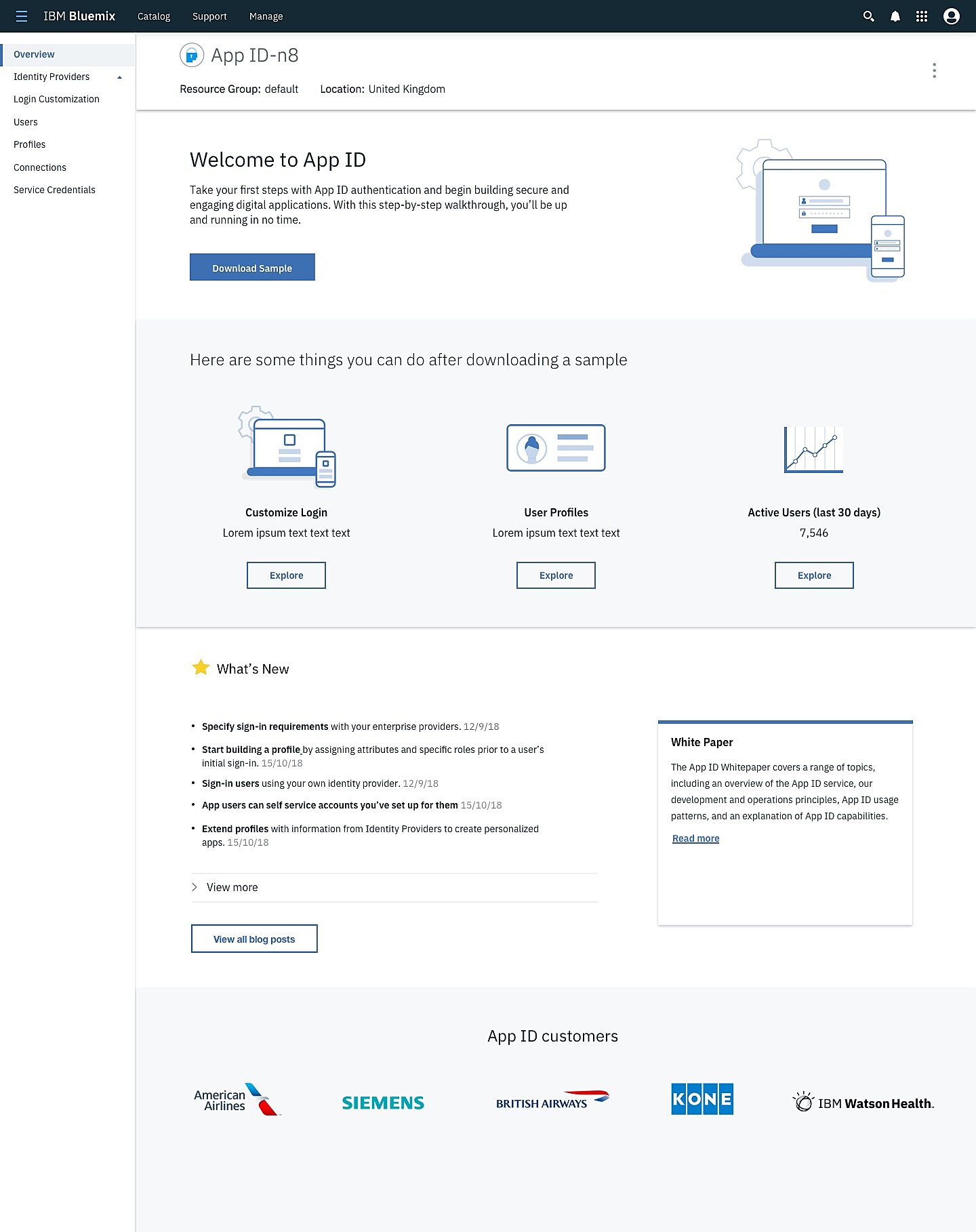
Task: Click the KONE logo
Action: click(x=702, y=1099)
